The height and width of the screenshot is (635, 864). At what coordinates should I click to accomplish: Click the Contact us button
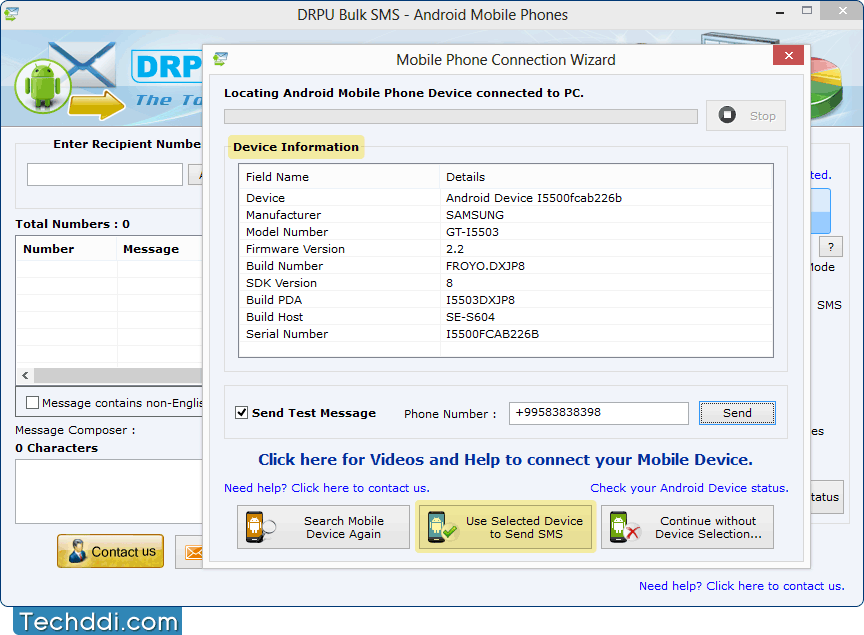click(110, 551)
